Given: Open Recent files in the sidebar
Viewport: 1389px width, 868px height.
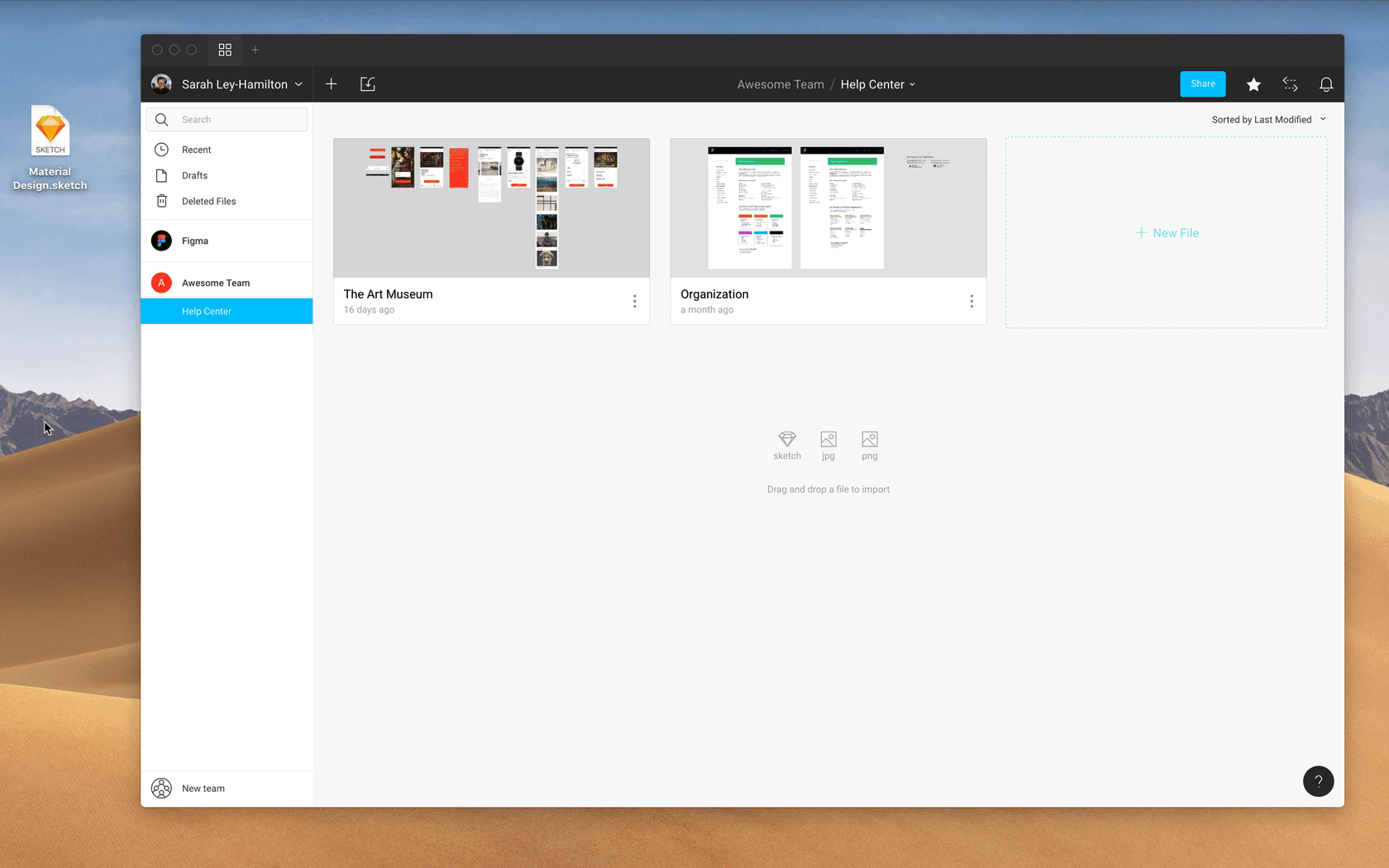Looking at the screenshot, I should click(x=227, y=150).
